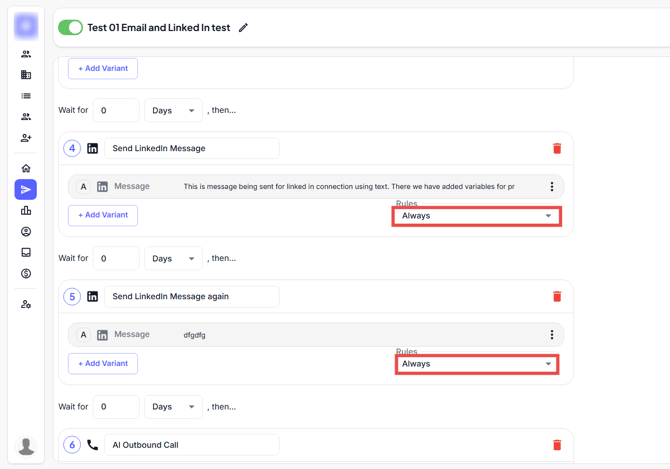Click the user avatar in the sidebar
670x469 pixels.
pyautogui.click(x=26, y=446)
